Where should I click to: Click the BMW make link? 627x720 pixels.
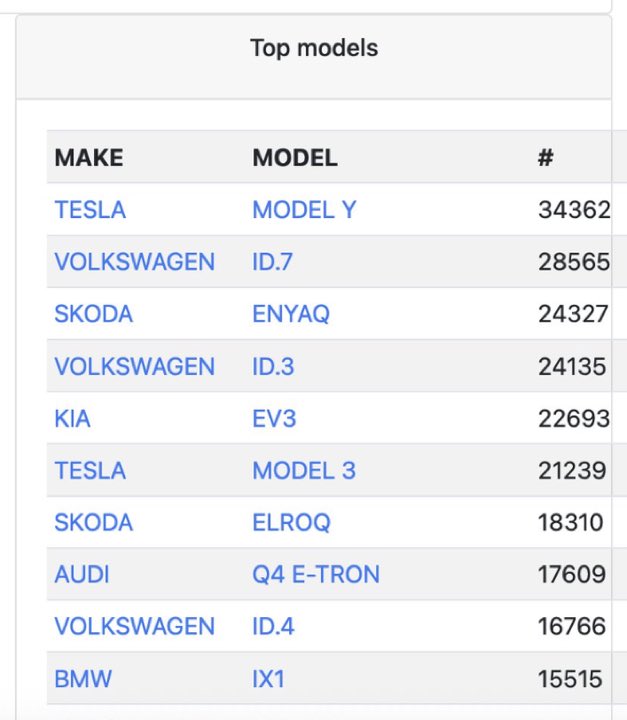83,679
